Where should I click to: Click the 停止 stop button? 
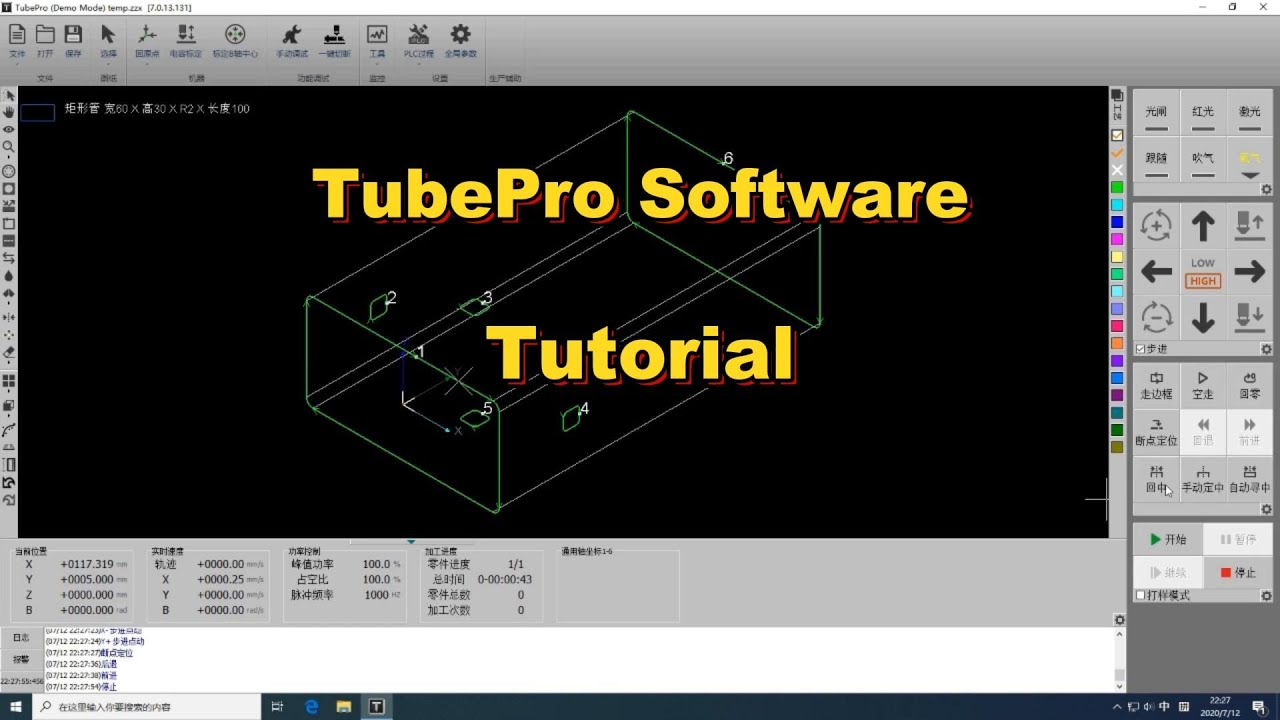tap(1236, 573)
